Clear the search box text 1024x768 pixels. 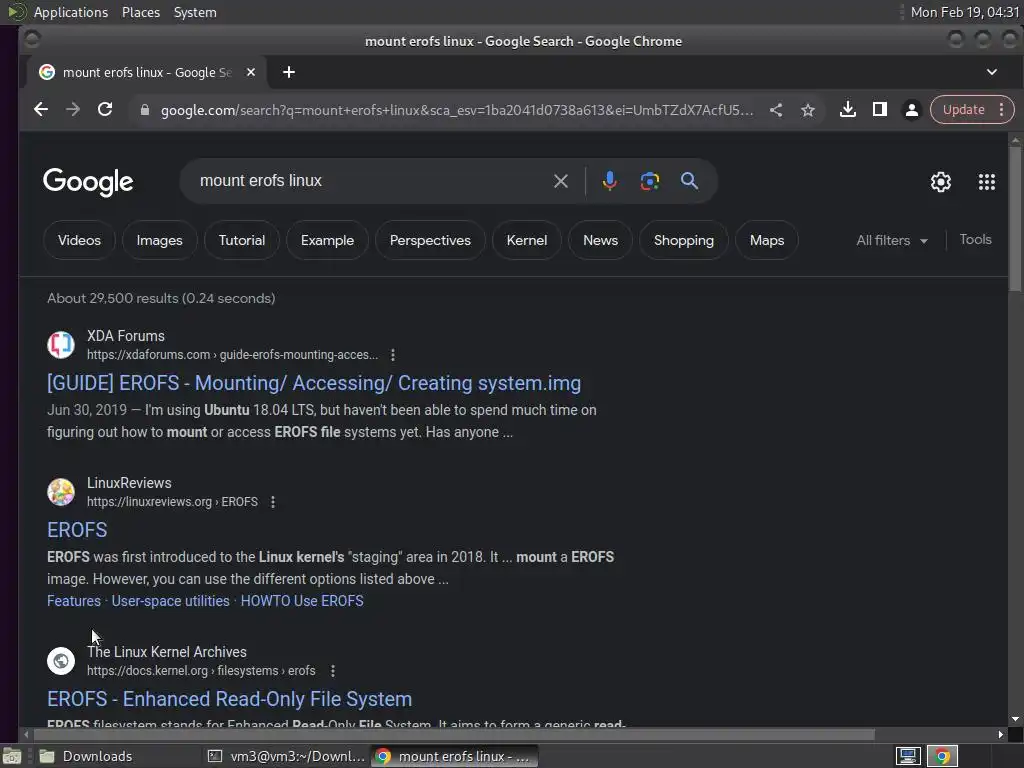click(560, 181)
